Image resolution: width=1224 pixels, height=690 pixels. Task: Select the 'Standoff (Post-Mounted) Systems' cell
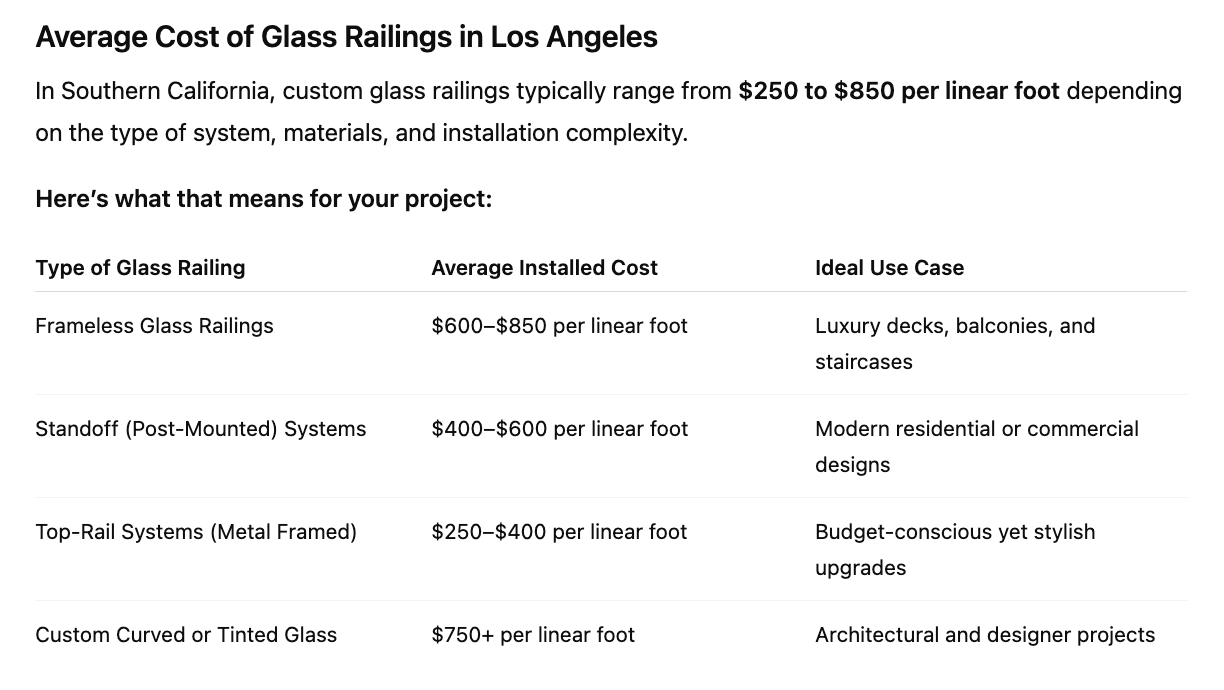(x=200, y=429)
